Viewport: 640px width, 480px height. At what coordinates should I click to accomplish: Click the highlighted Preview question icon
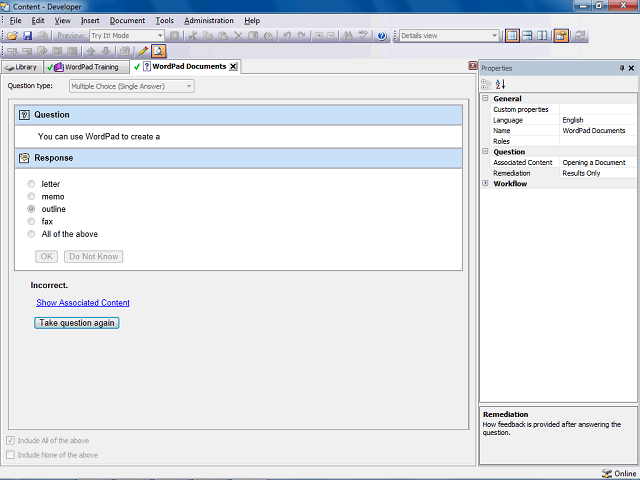tap(158, 51)
